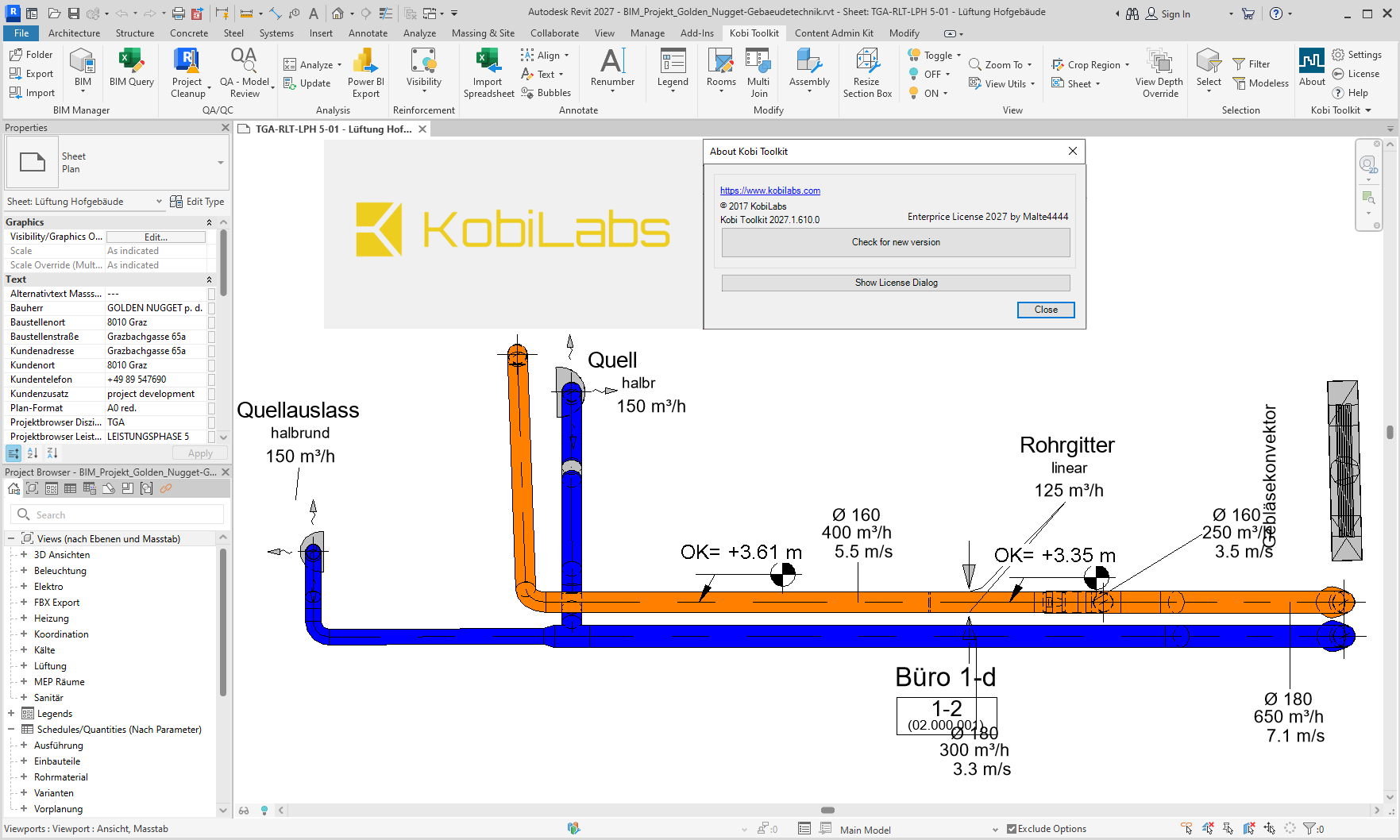Screen dimensions: 1400x840
Task: Open Kobi Toolkit Settings
Action: [1357, 55]
